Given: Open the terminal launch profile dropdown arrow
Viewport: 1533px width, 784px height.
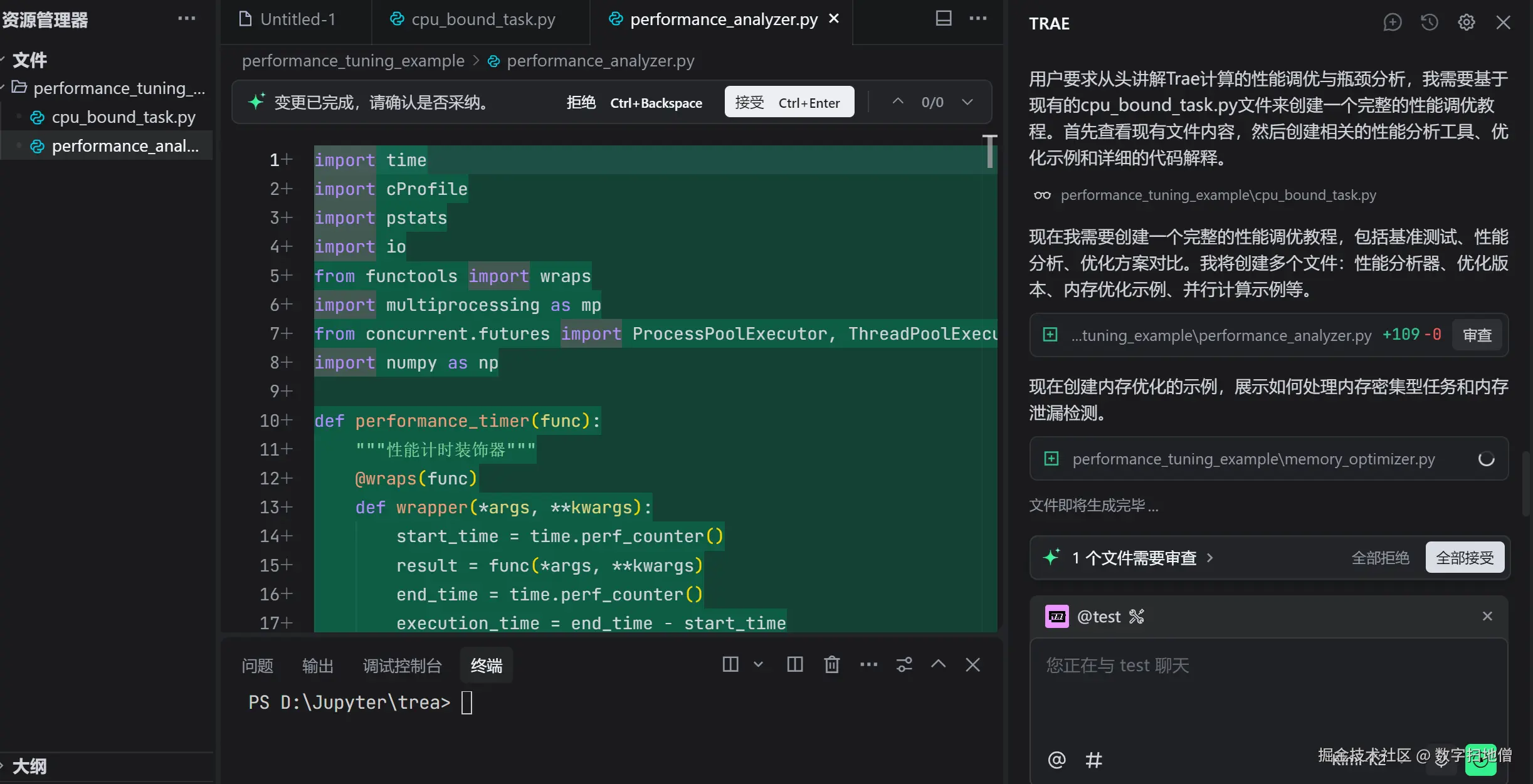Looking at the screenshot, I should coord(758,664).
